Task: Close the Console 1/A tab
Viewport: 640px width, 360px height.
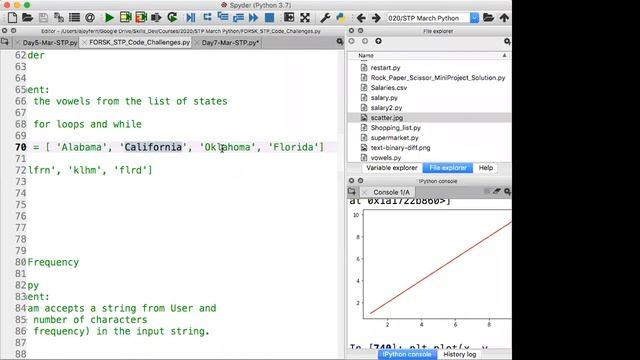Action: click(x=365, y=192)
